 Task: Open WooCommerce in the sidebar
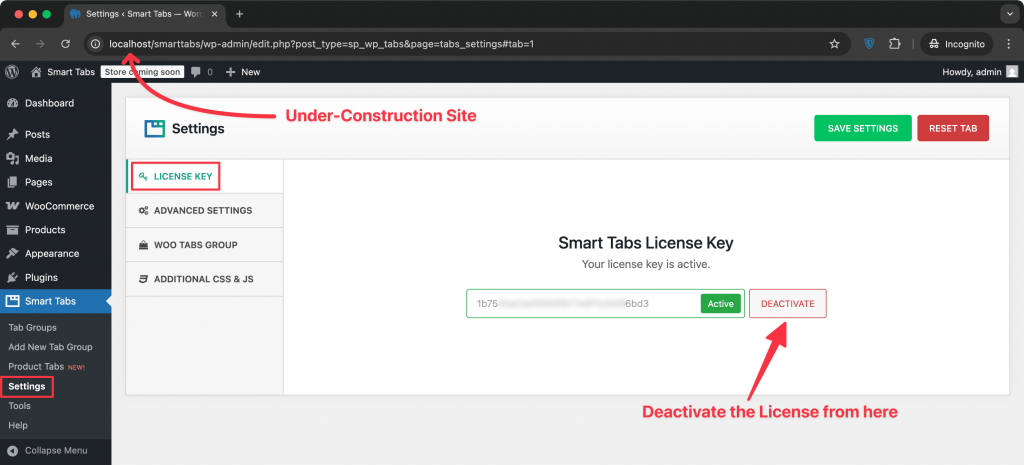point(56,206)
